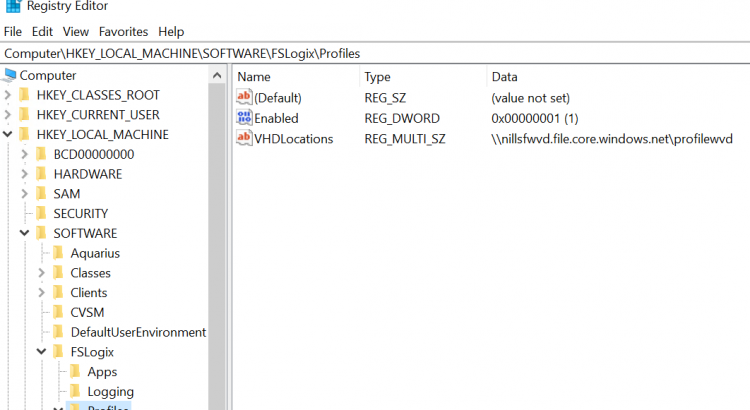750x410 pixels.
Task: Click the Enabled DWORD value icon
Action: pos(244,118)
